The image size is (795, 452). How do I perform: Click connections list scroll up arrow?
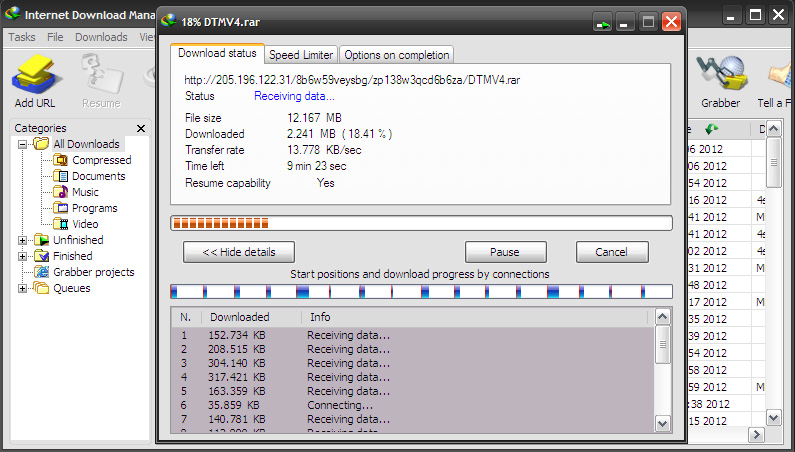663,317
